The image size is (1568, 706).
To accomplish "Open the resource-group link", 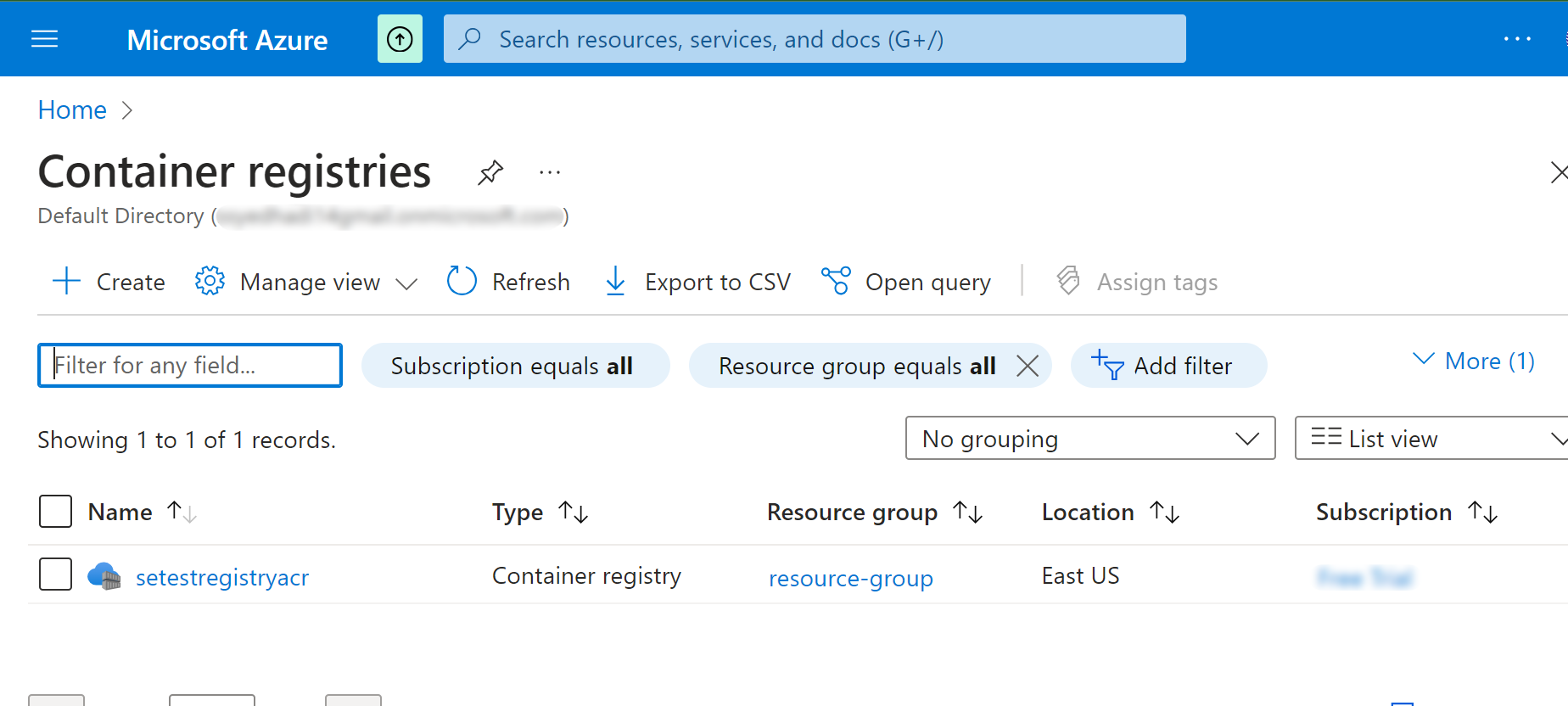I will (851, 578).
